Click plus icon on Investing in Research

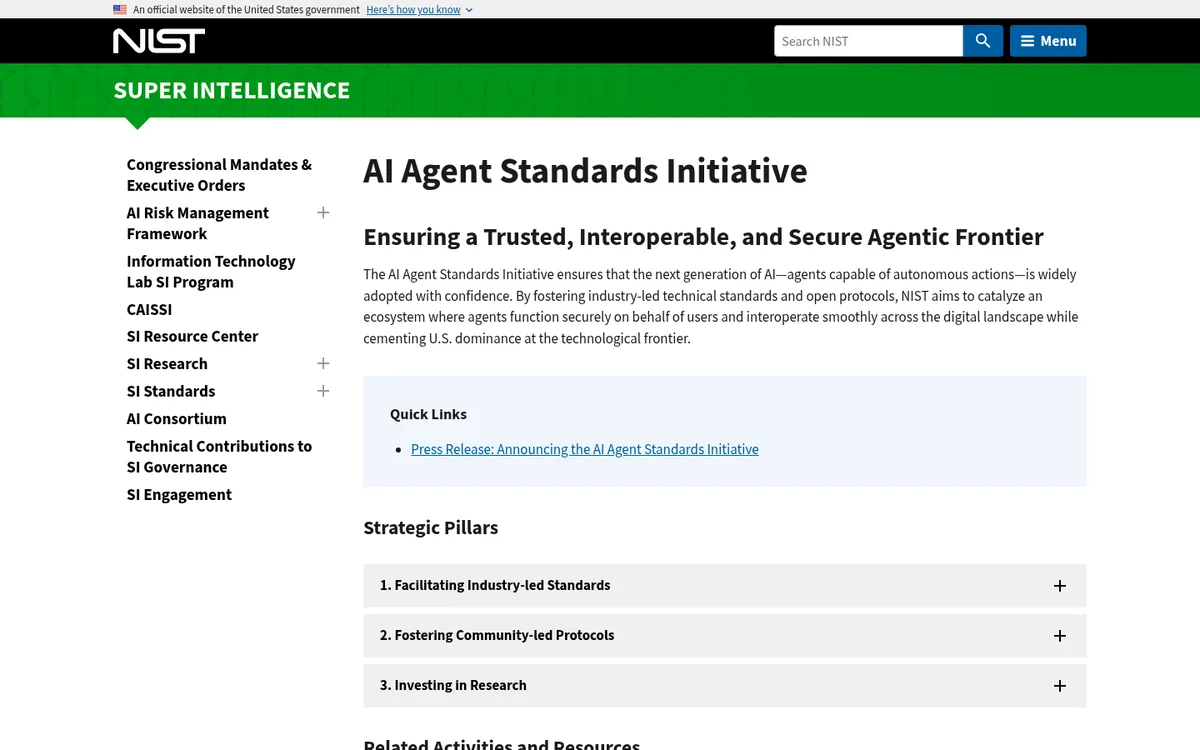click(x=1060, y=686)
